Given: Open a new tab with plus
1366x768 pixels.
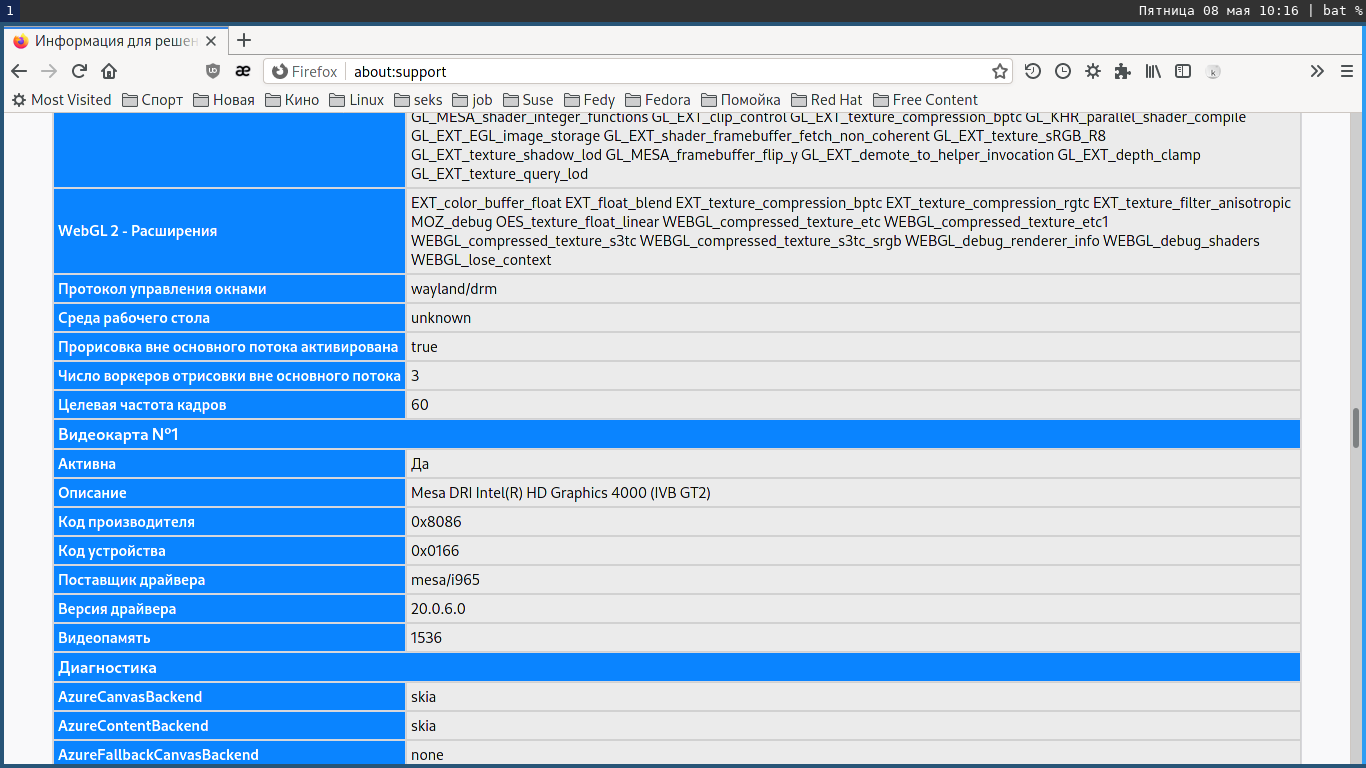Looking at the screenshot, I should pyautogui.click(x=244, y=40).
